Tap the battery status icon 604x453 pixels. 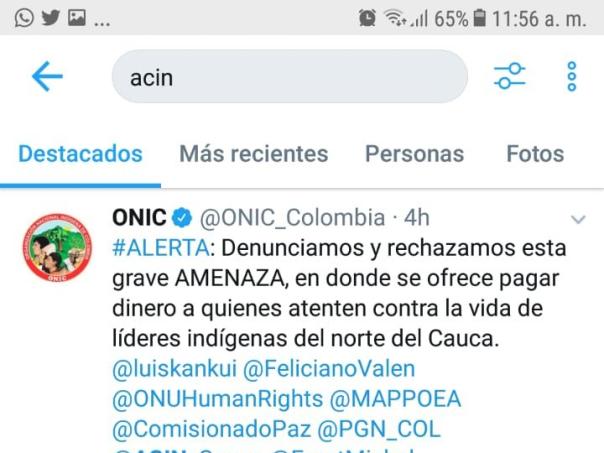(479, 18)
